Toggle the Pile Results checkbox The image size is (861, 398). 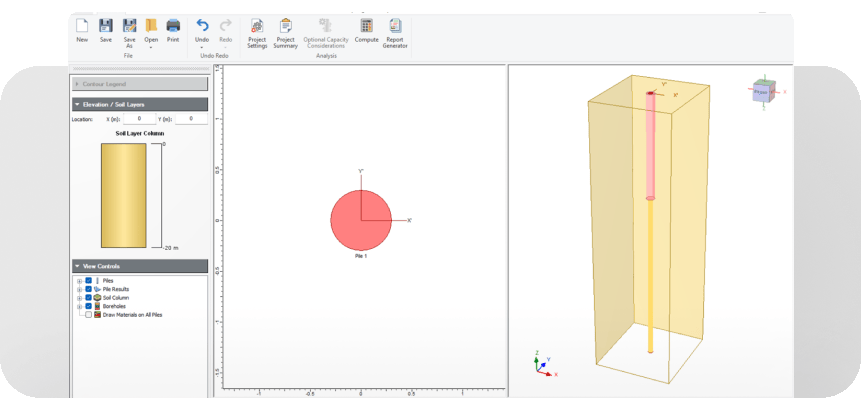click(88, 289)
